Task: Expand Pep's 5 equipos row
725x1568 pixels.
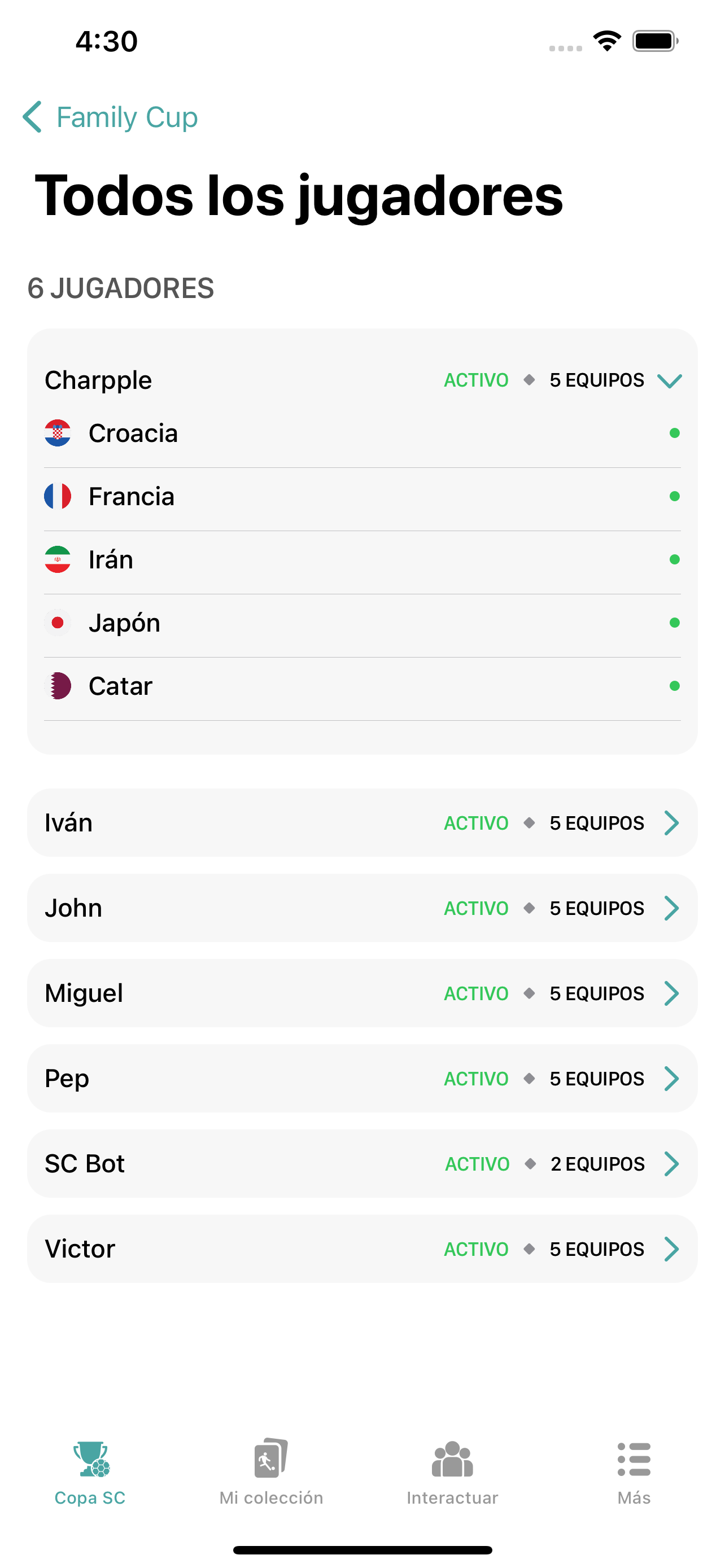Action: pos(362,1079)
